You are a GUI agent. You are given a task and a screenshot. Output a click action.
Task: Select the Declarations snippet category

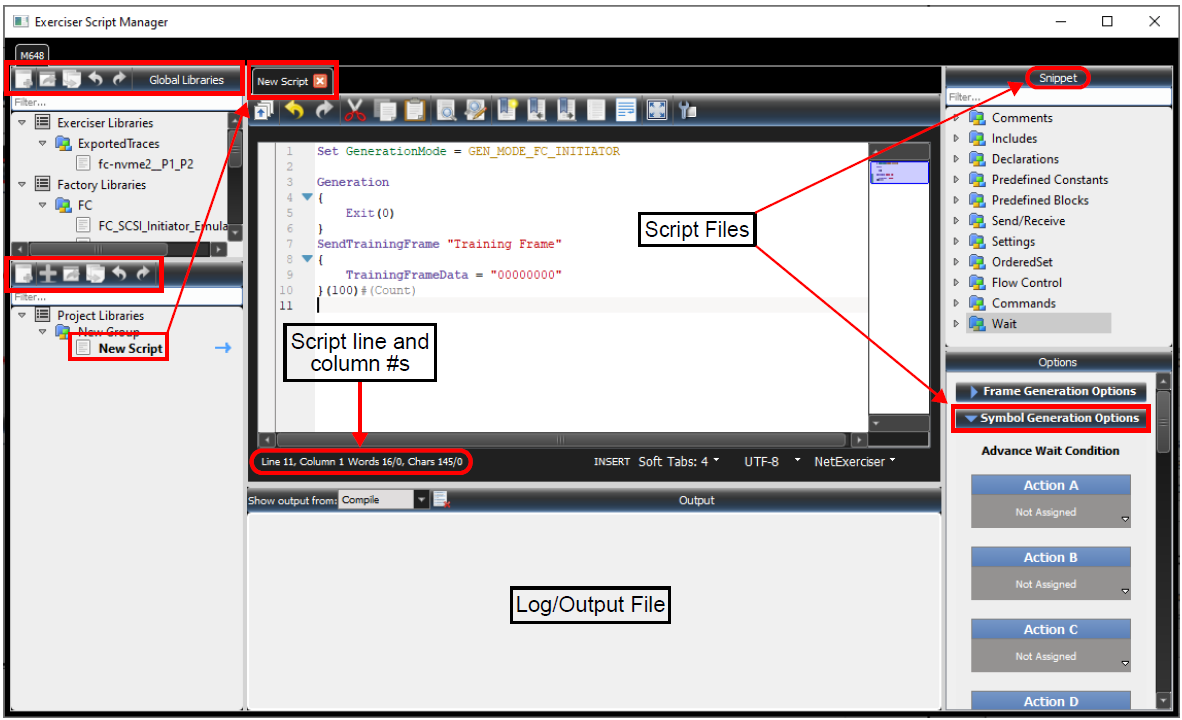click(x=1025, y=159)
